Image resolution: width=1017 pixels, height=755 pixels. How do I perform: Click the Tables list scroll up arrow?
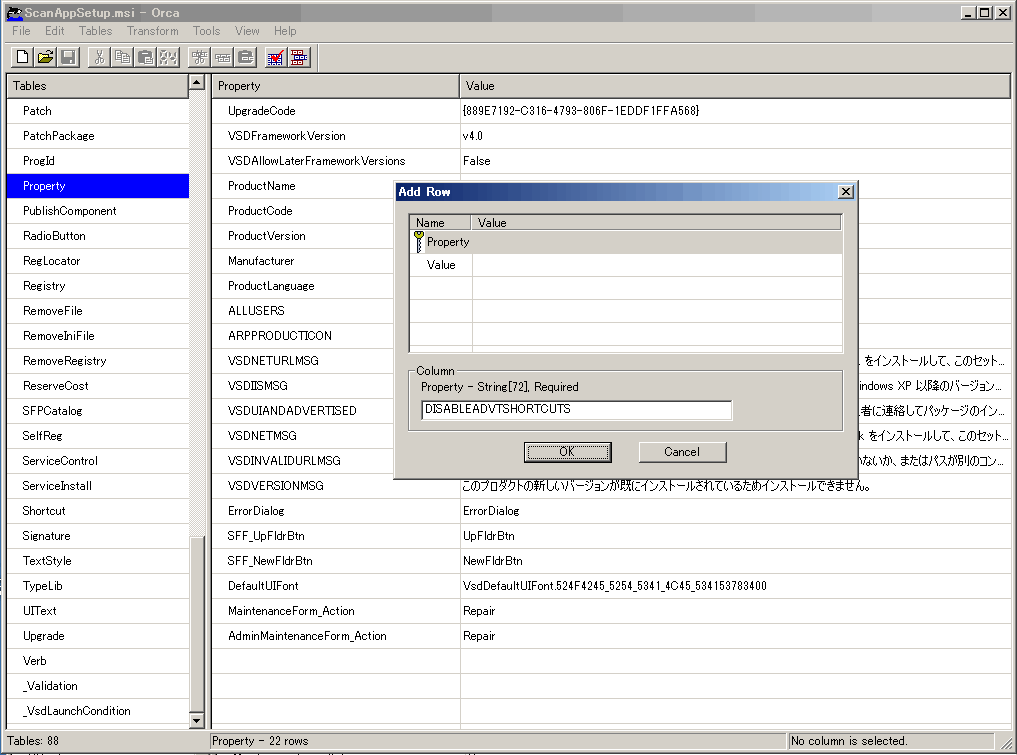point(197,82)
